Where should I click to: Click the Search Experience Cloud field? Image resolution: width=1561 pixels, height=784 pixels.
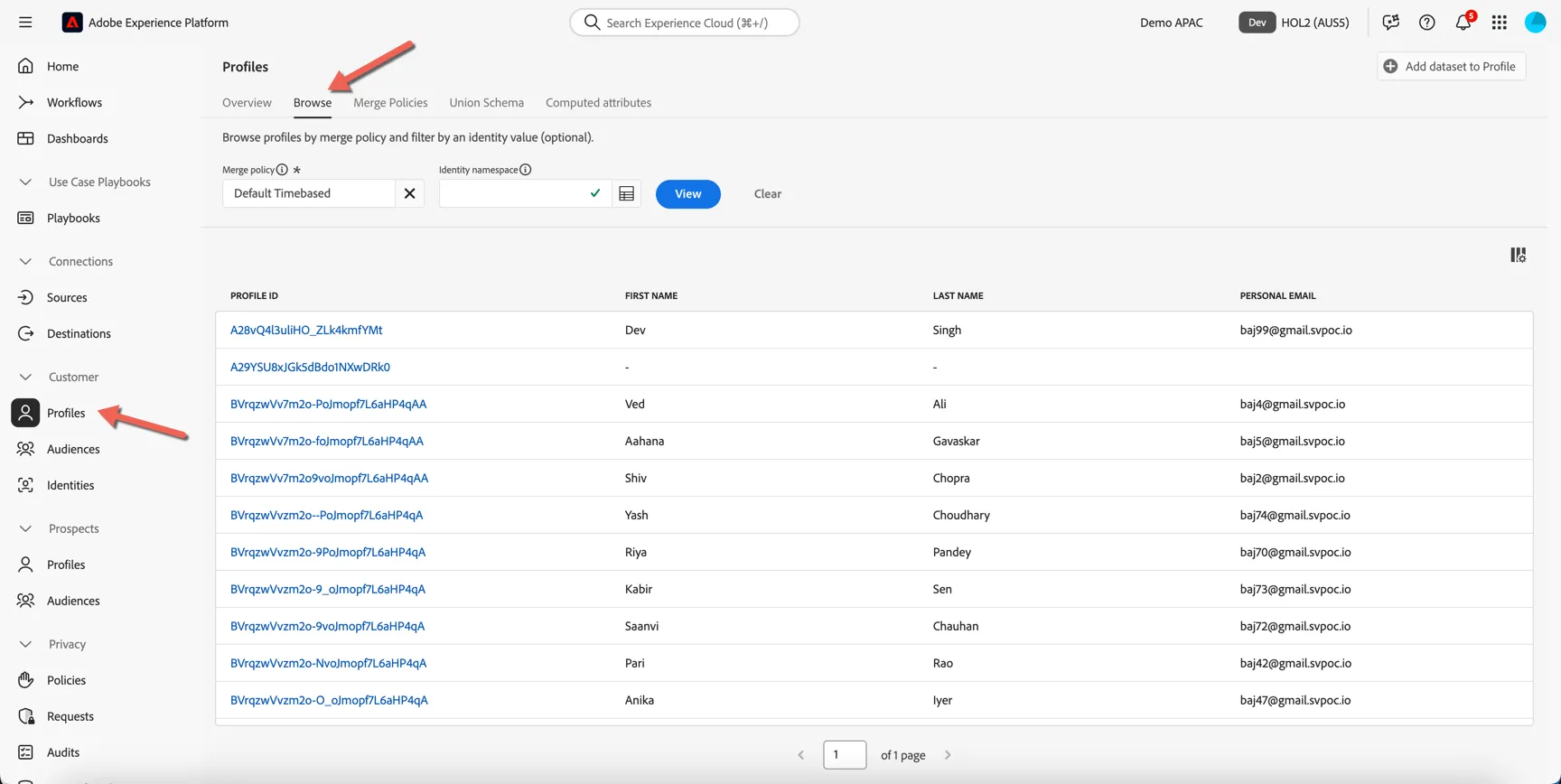pyautogui.click(x=685, y=23)
